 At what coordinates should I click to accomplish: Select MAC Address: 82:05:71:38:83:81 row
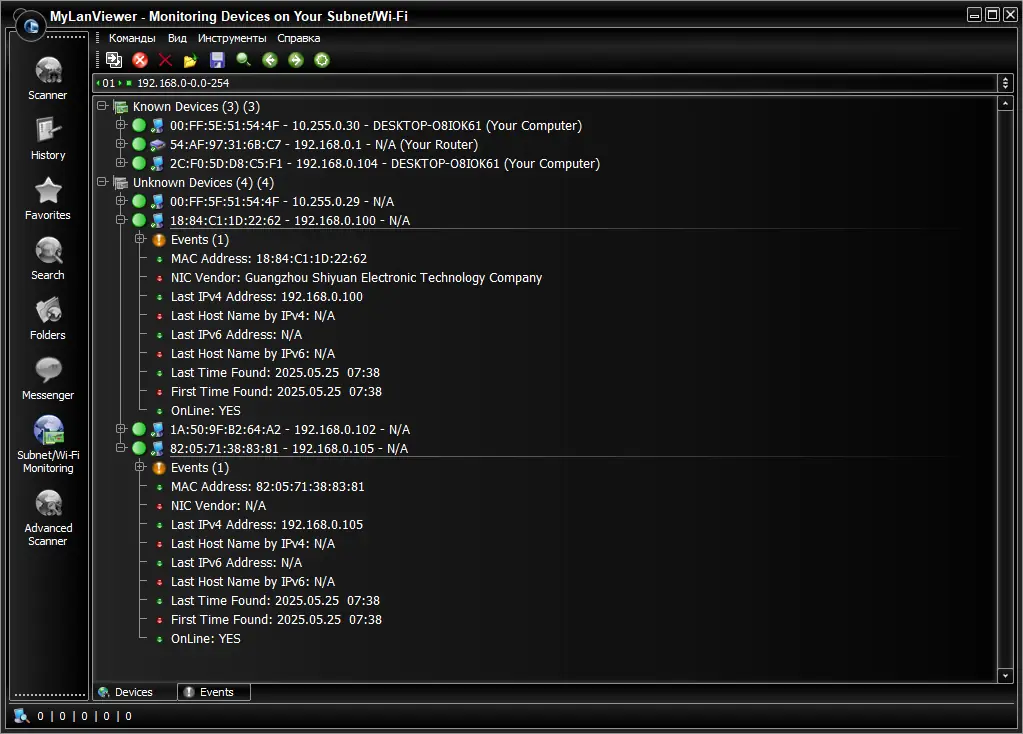[267, 487]
